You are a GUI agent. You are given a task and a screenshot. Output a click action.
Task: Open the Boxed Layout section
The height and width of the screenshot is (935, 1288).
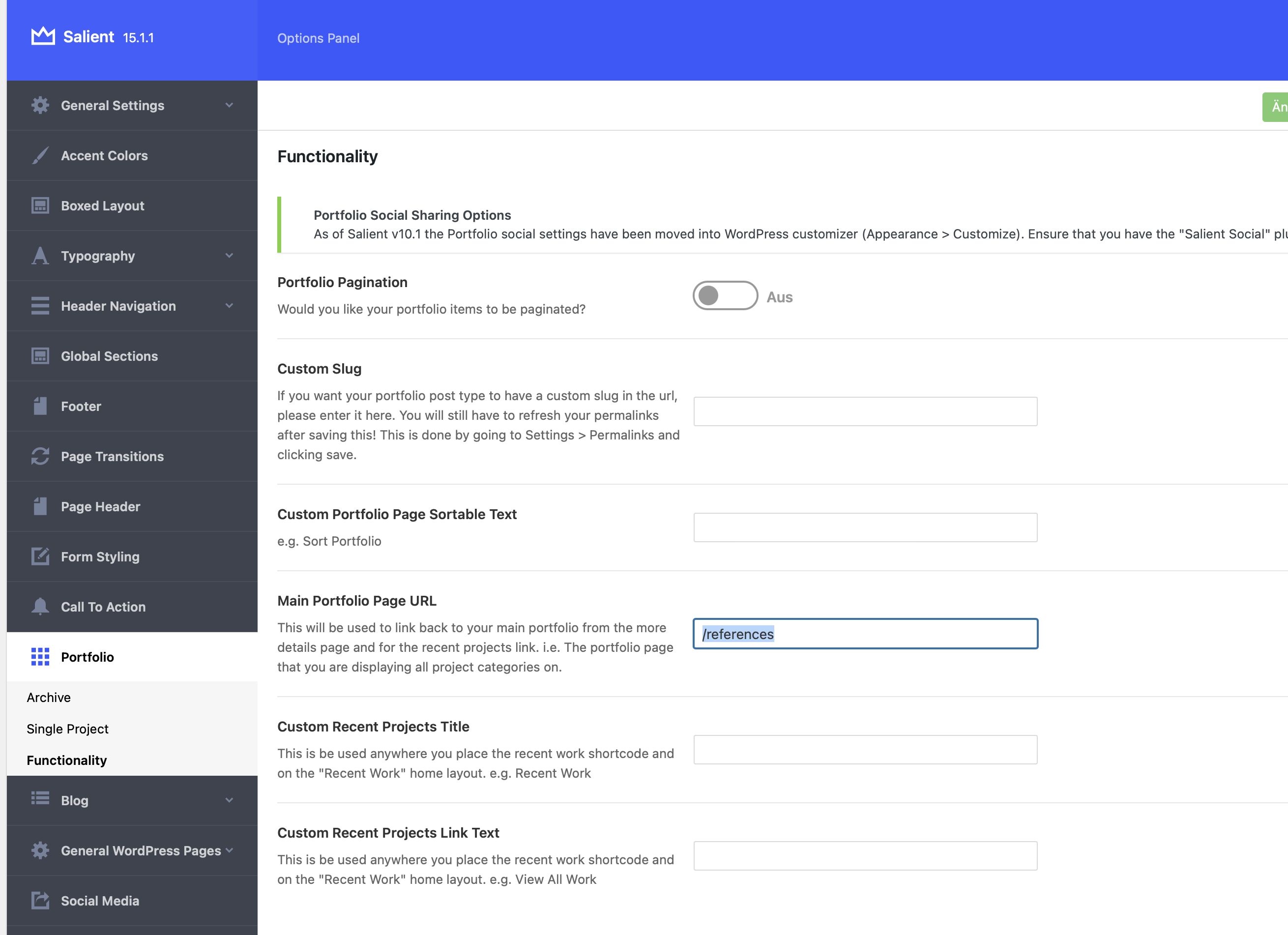(132, 205)
